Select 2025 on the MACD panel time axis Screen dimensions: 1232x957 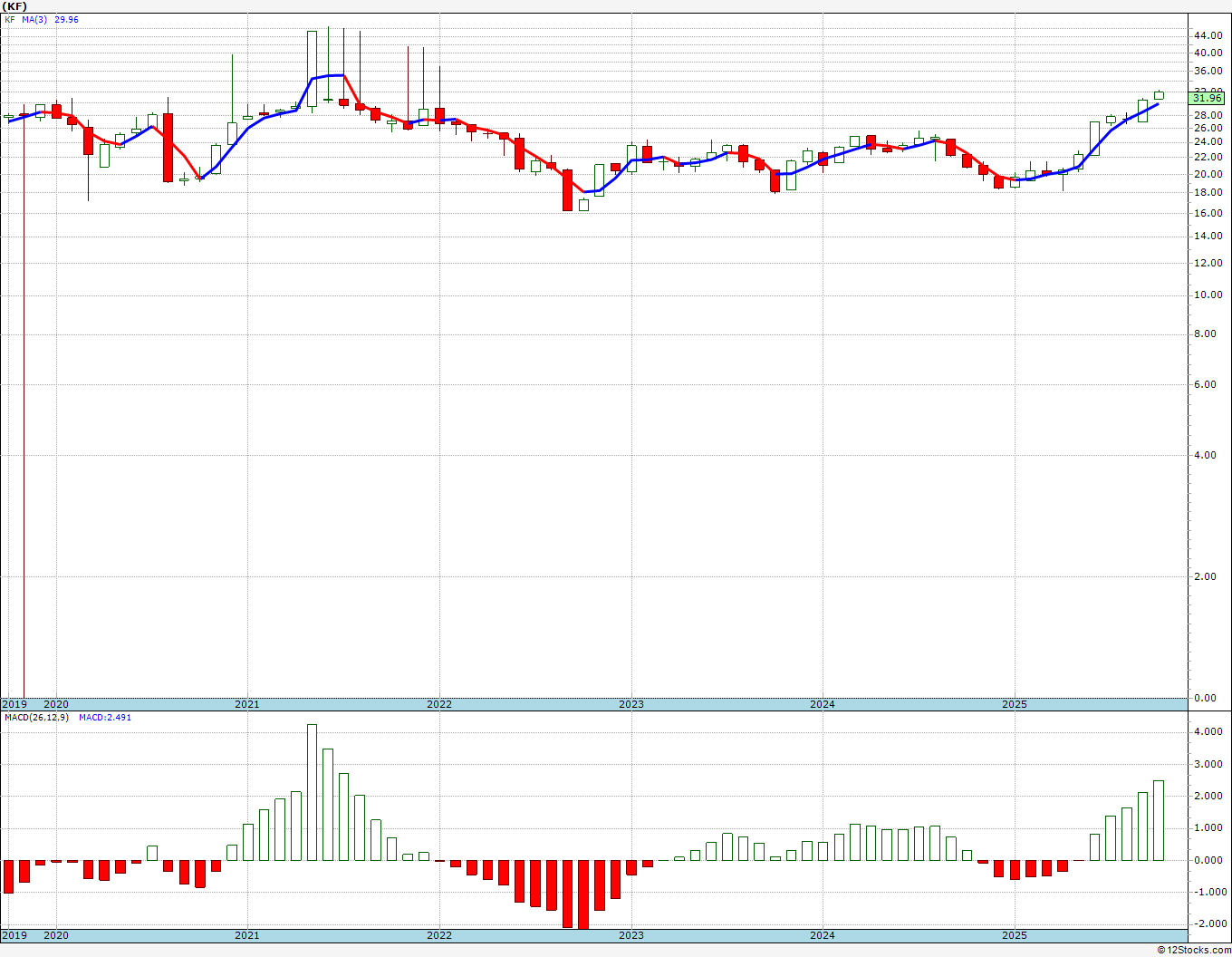click(1015, 935)
